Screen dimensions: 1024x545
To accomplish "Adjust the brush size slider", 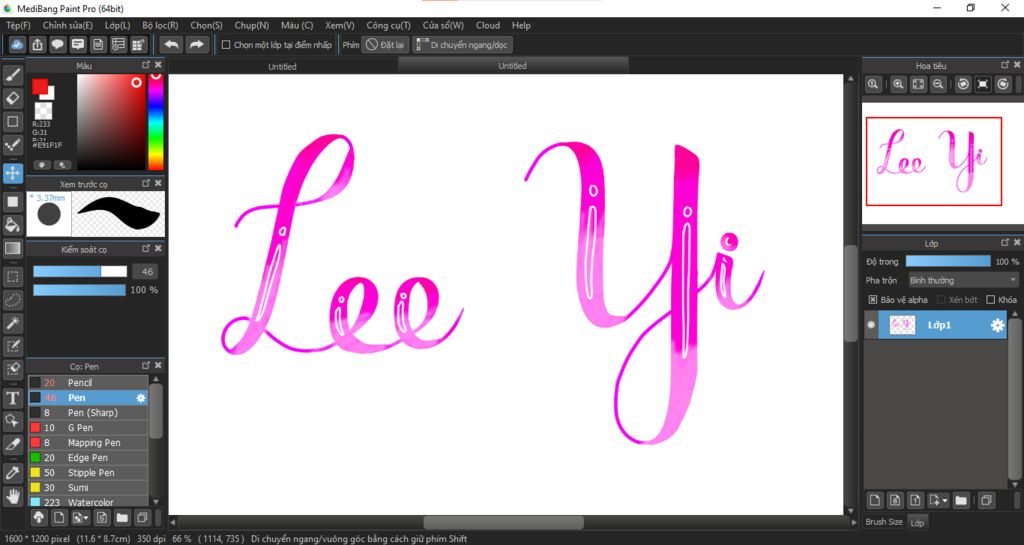I will [x=80, y=272].
